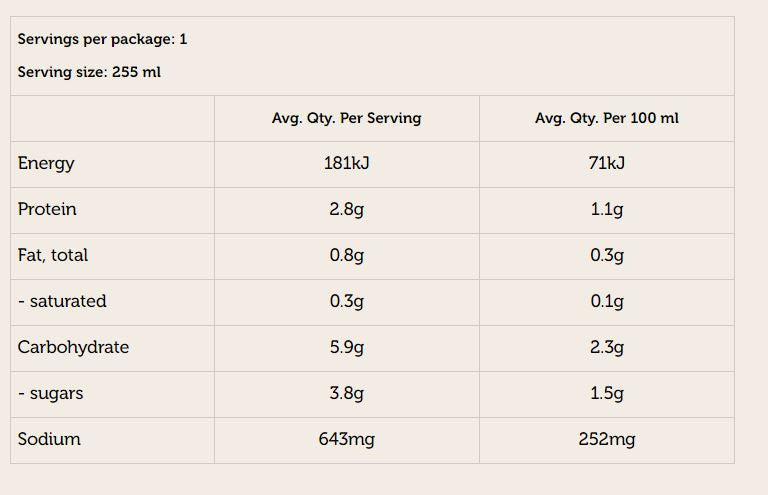Image resolution: width=768 pixels, height=495 pixels.
Task: Click the 71kJ energy value
Action: [x=606, y=163]
